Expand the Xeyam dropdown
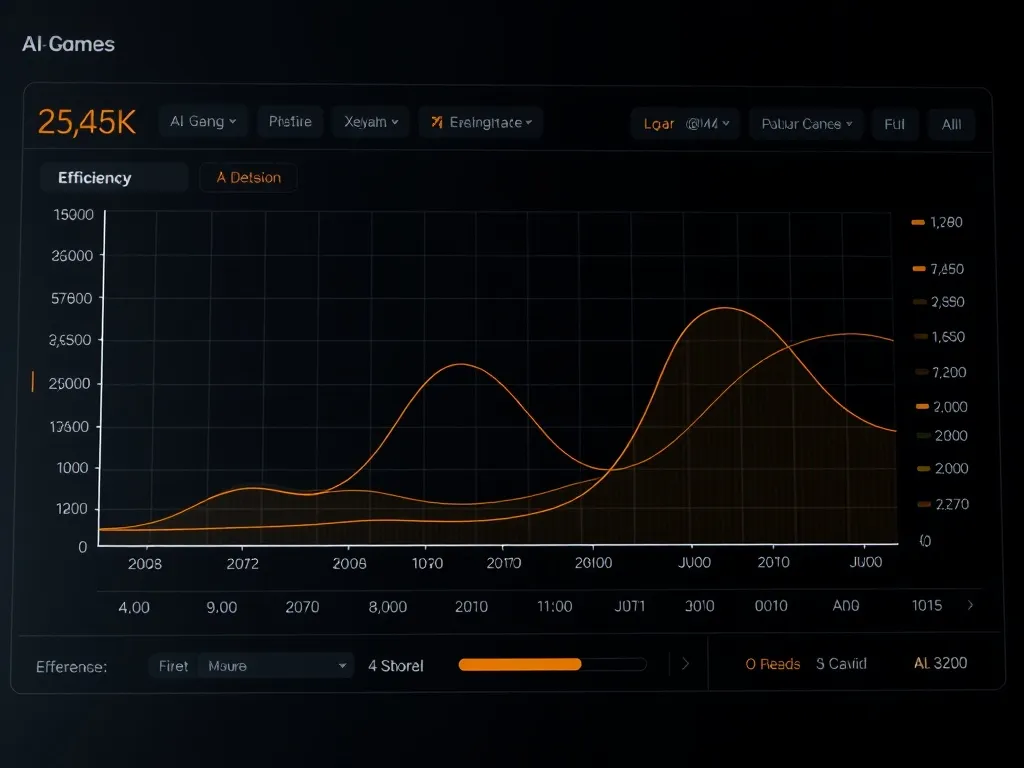 [x=370, y=122]
